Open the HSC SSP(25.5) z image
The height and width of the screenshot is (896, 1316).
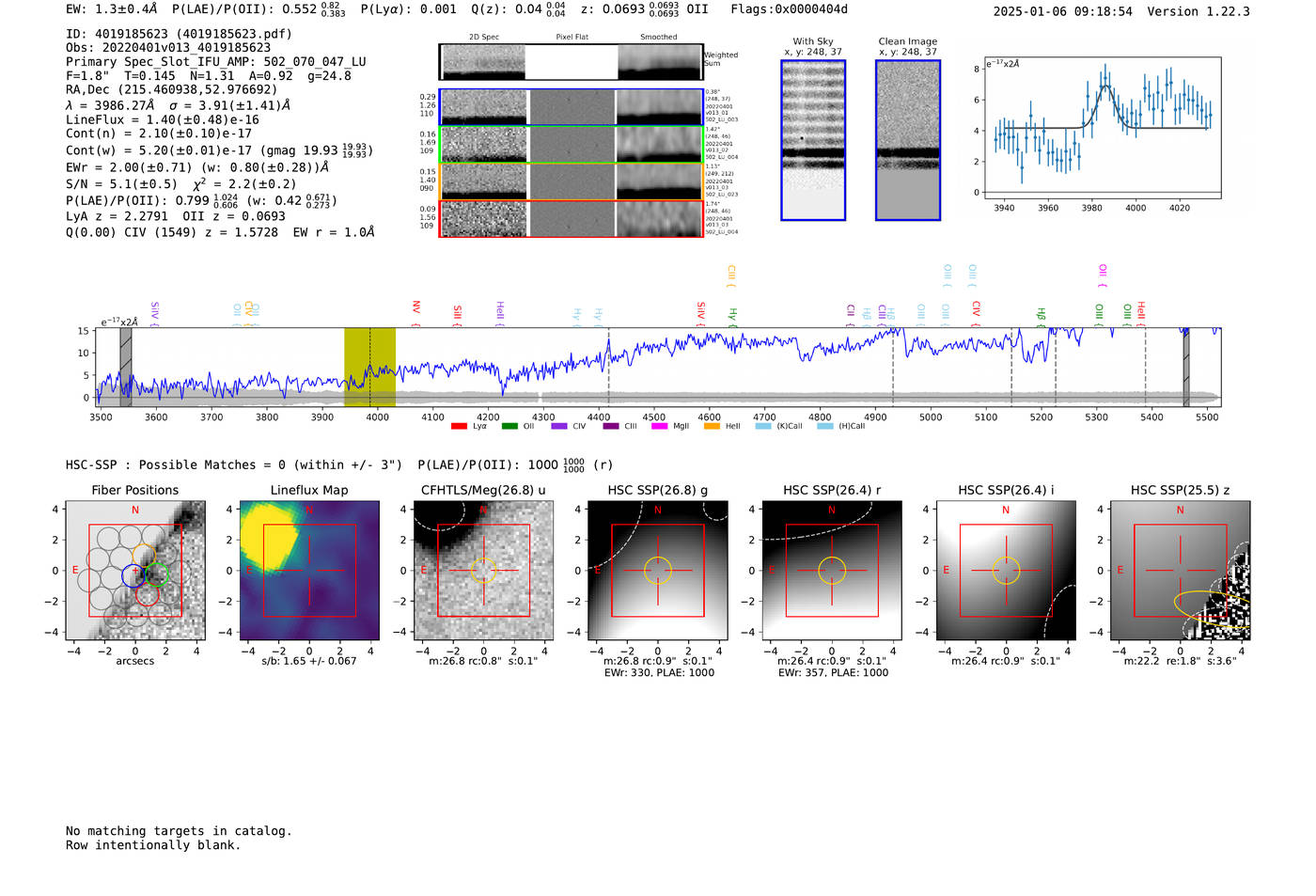[x=1181, y=571]
